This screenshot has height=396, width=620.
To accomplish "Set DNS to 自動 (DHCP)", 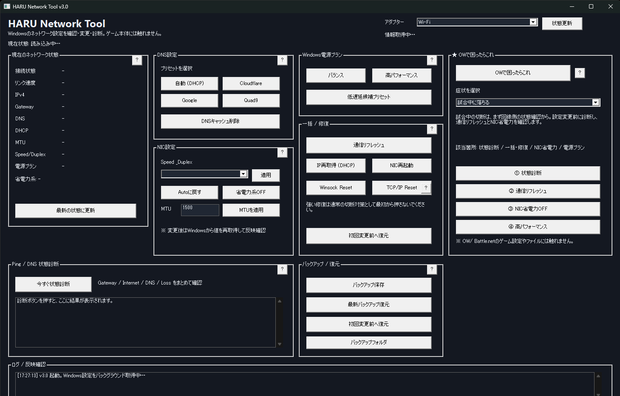I will tap(189, 83).
